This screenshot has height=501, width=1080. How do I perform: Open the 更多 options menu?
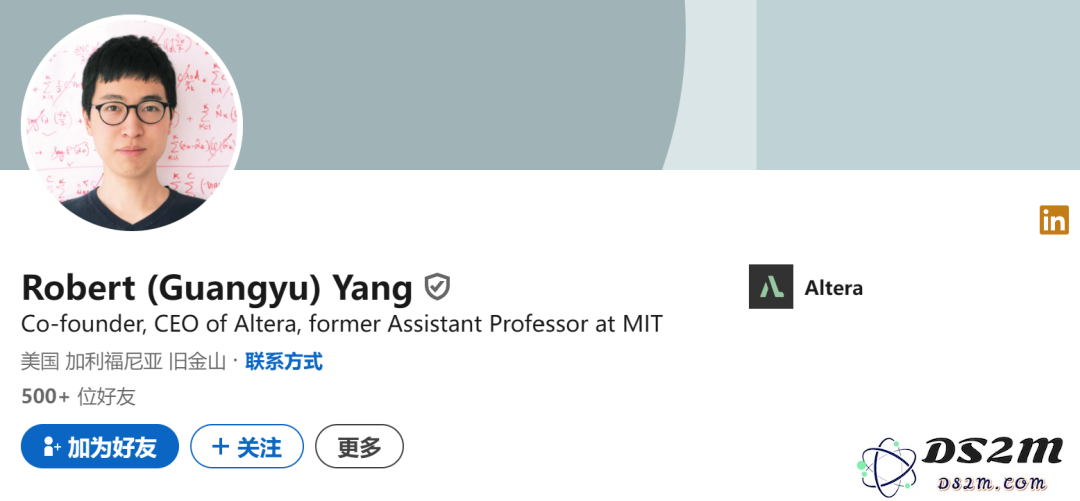pyautogui.click(x=360, y=447)
